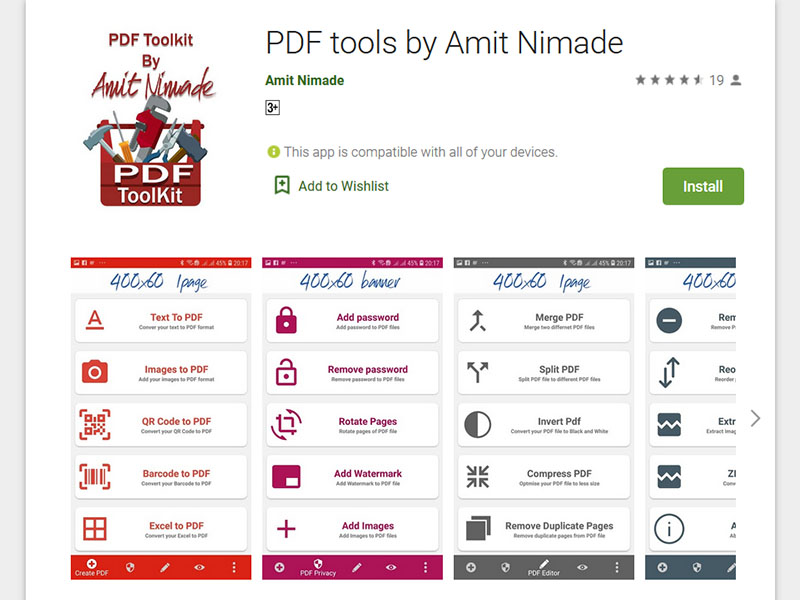Click the green Install button
The height and width of the screenshot is (600, 800).
tap(703, 186)
